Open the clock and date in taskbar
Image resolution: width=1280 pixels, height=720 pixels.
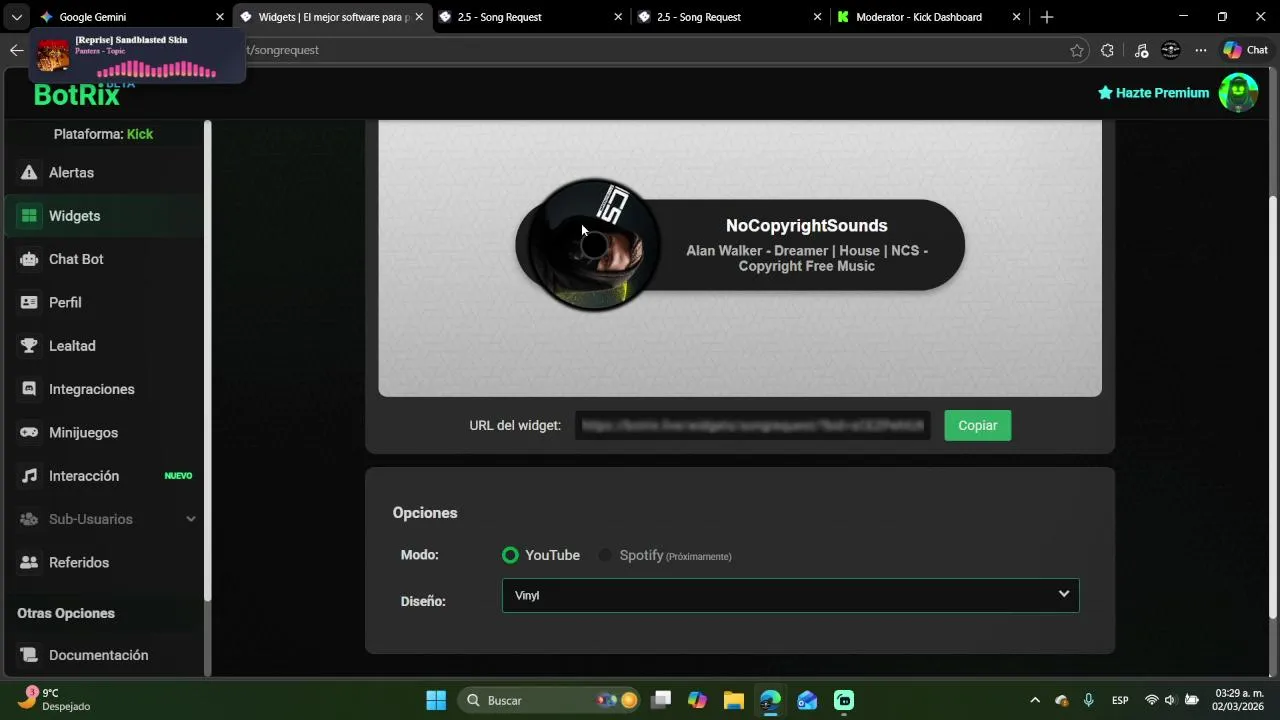tap(1240, 700)
